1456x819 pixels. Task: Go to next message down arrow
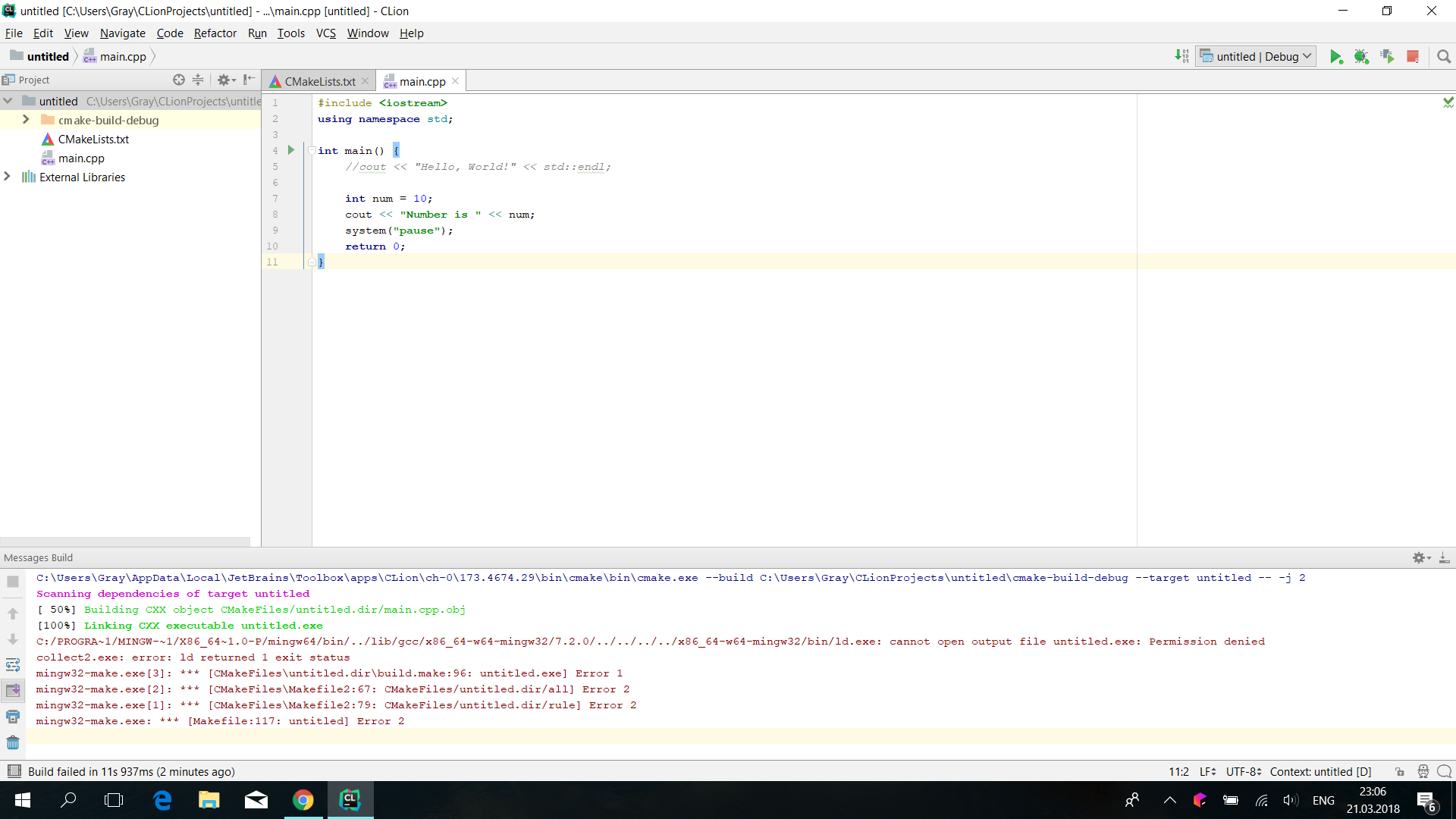(x=13, y=639)
